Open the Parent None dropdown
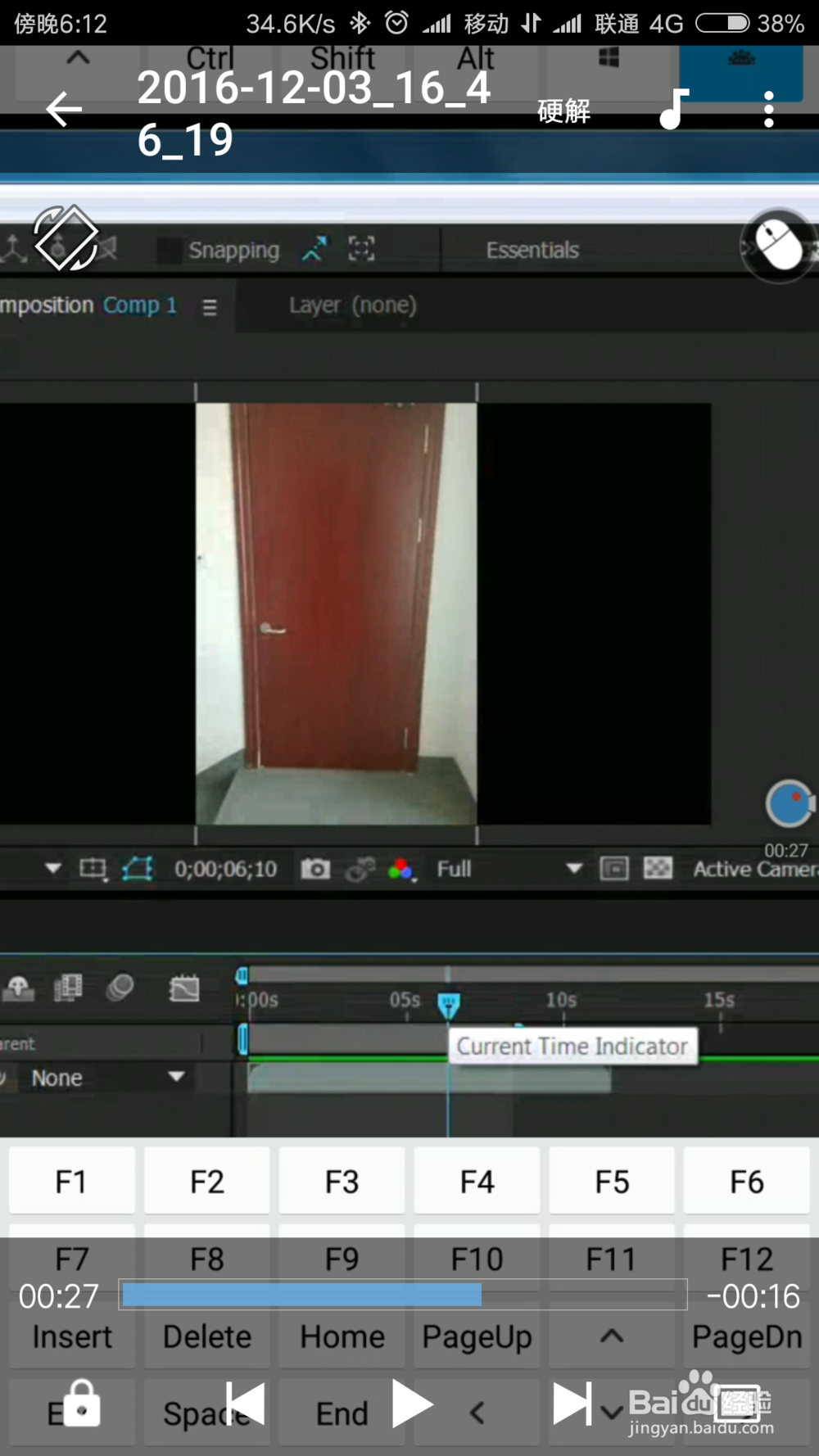 click(x=106, y=1078)
